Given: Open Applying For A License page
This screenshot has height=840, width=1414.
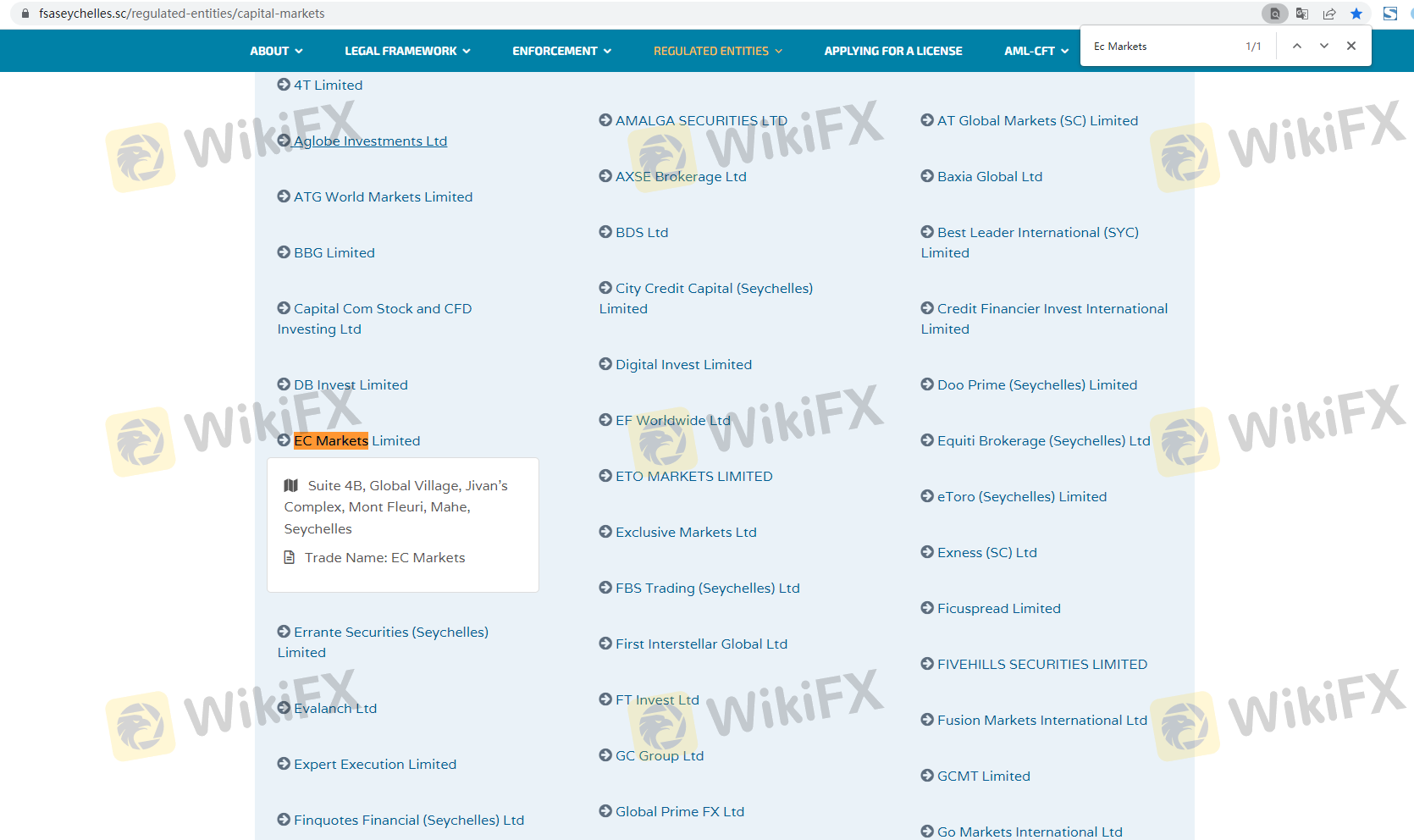Looking at the screenshot, I should 893,51.
